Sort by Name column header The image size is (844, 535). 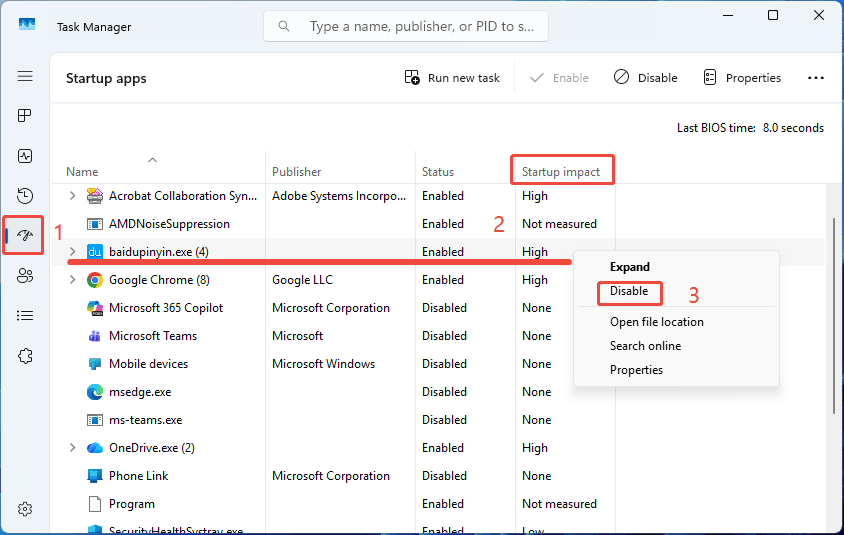82,172
